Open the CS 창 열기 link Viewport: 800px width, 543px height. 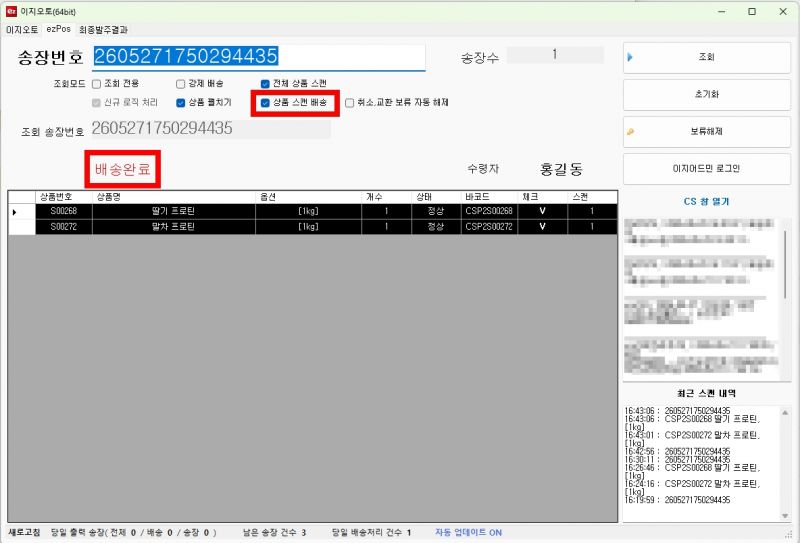pyautogui.click(x=707, y=202)
